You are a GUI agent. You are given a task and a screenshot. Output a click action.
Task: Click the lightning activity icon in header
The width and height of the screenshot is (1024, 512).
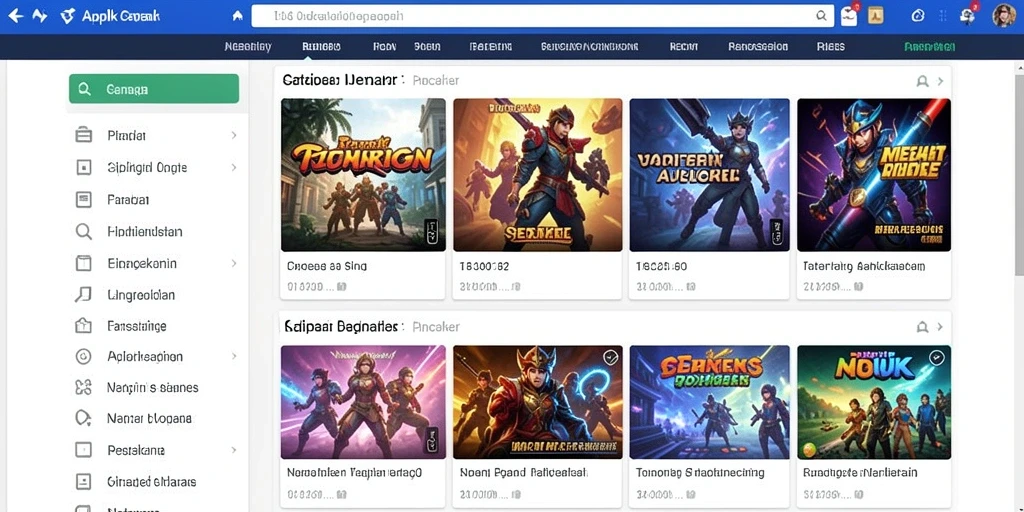pyautogui.click(x=39, y=16)
